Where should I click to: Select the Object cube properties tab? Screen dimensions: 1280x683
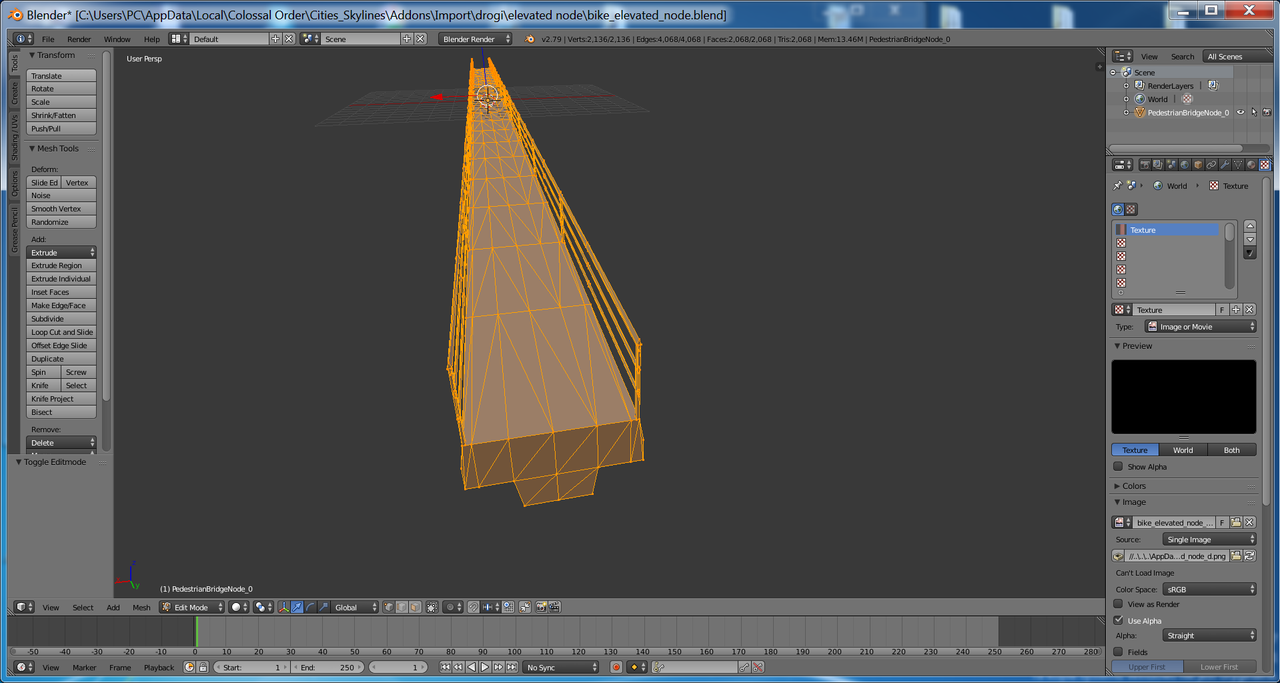(x=1198, y=165)
